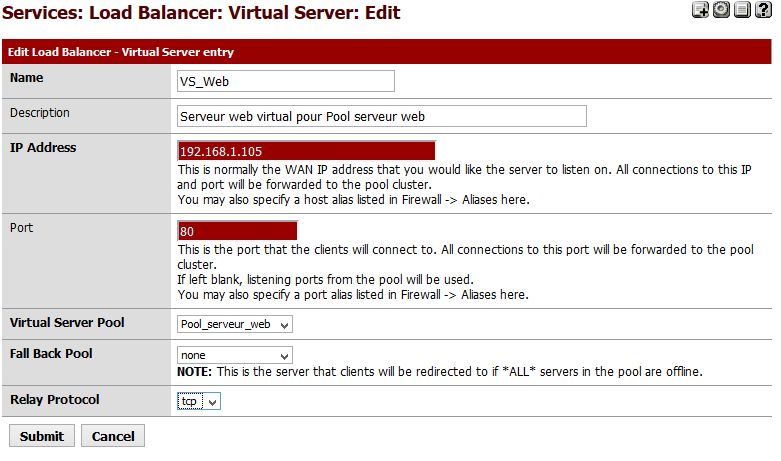Click the Port row label

22,227
